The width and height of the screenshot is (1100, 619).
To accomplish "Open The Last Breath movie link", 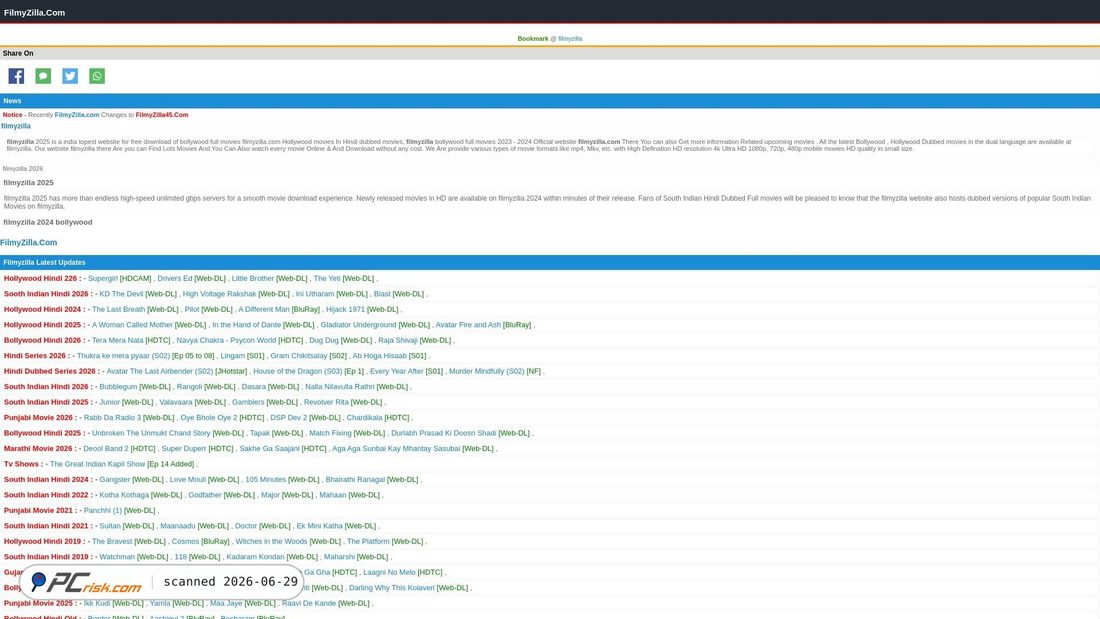I will (x=119, y=310).
